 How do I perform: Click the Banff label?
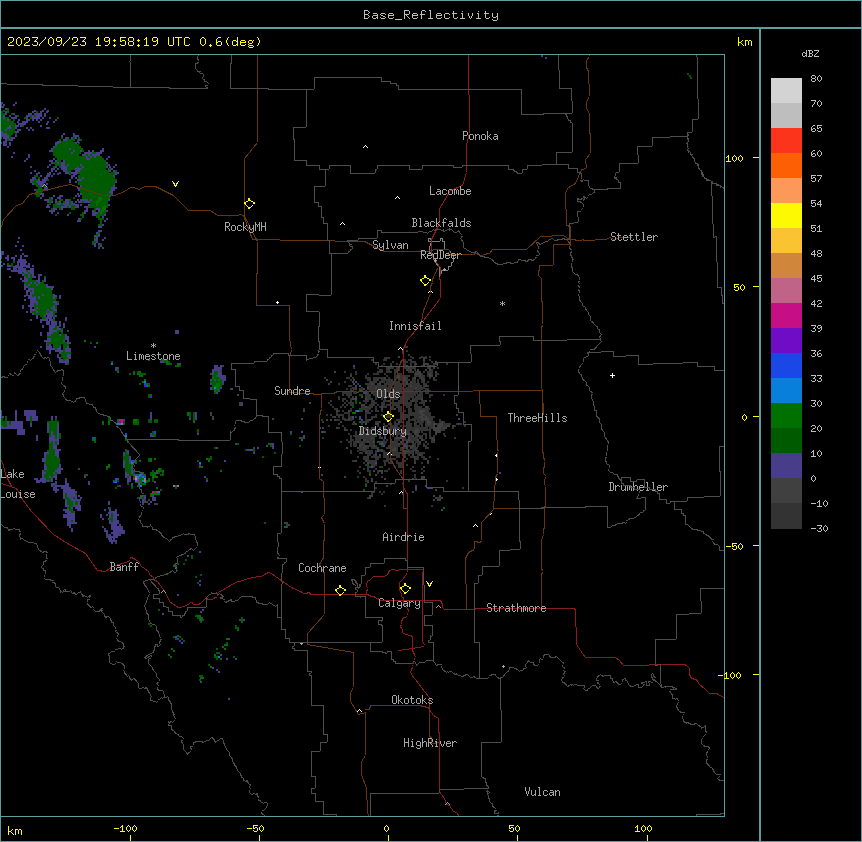[x=124, y=567]
